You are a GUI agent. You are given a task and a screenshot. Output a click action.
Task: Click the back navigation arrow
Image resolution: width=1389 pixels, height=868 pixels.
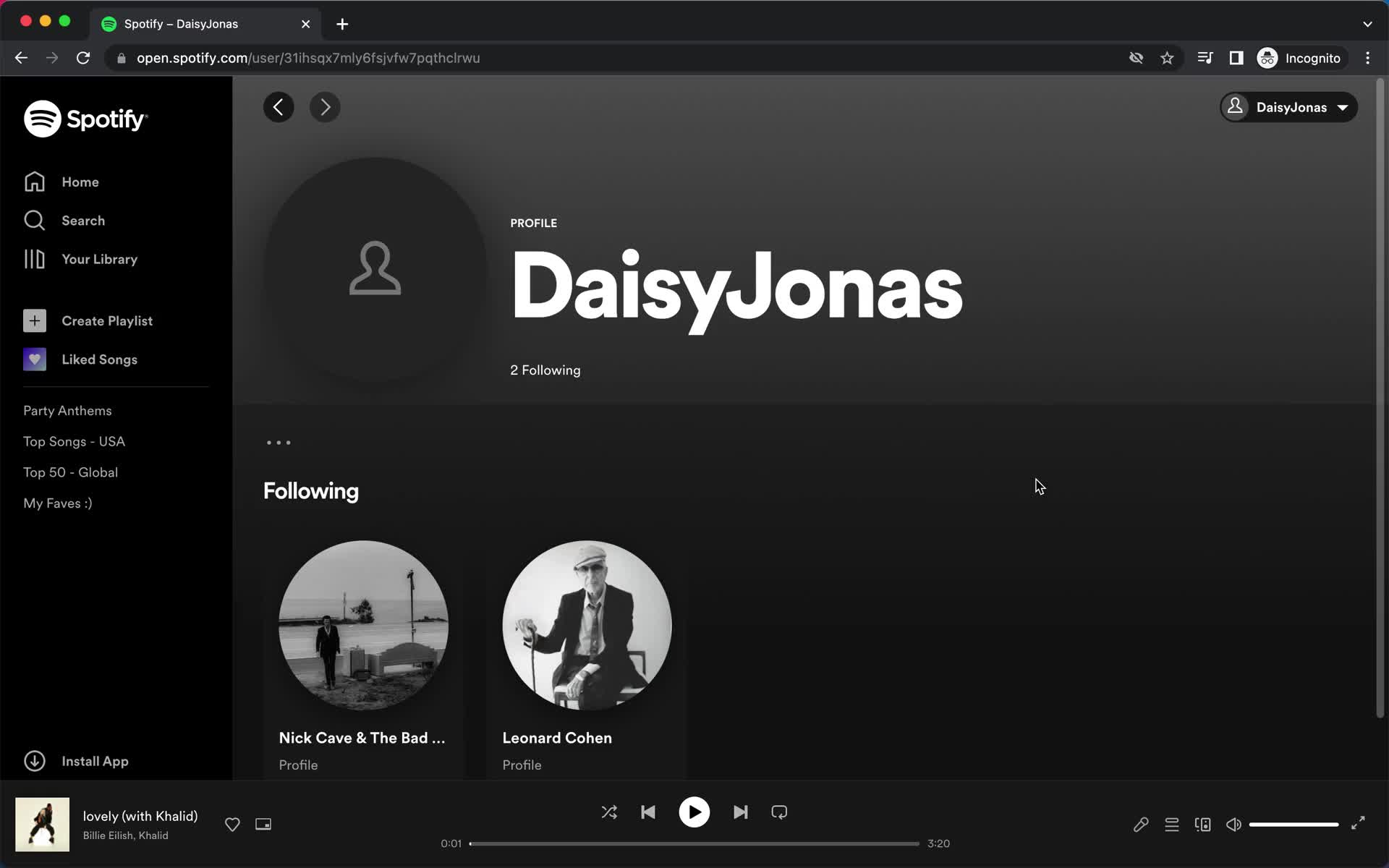[x=279, y=107]
